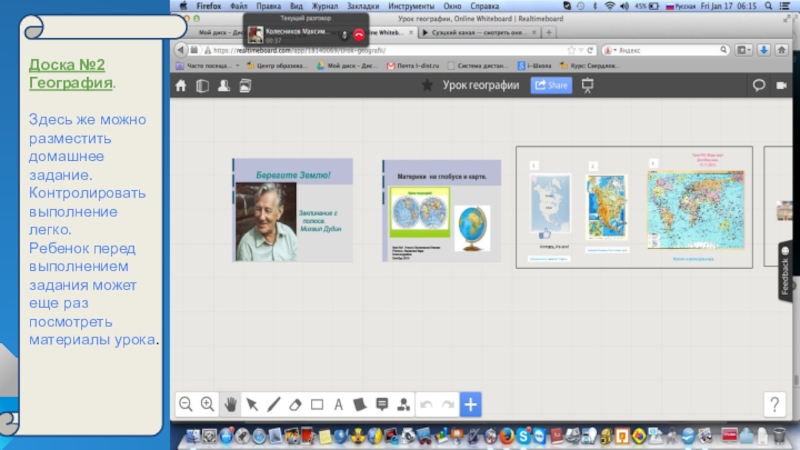Viewport: 800px width, 450px height.
Task: Hang up the call with red button
Action: [x=359, y=34]
